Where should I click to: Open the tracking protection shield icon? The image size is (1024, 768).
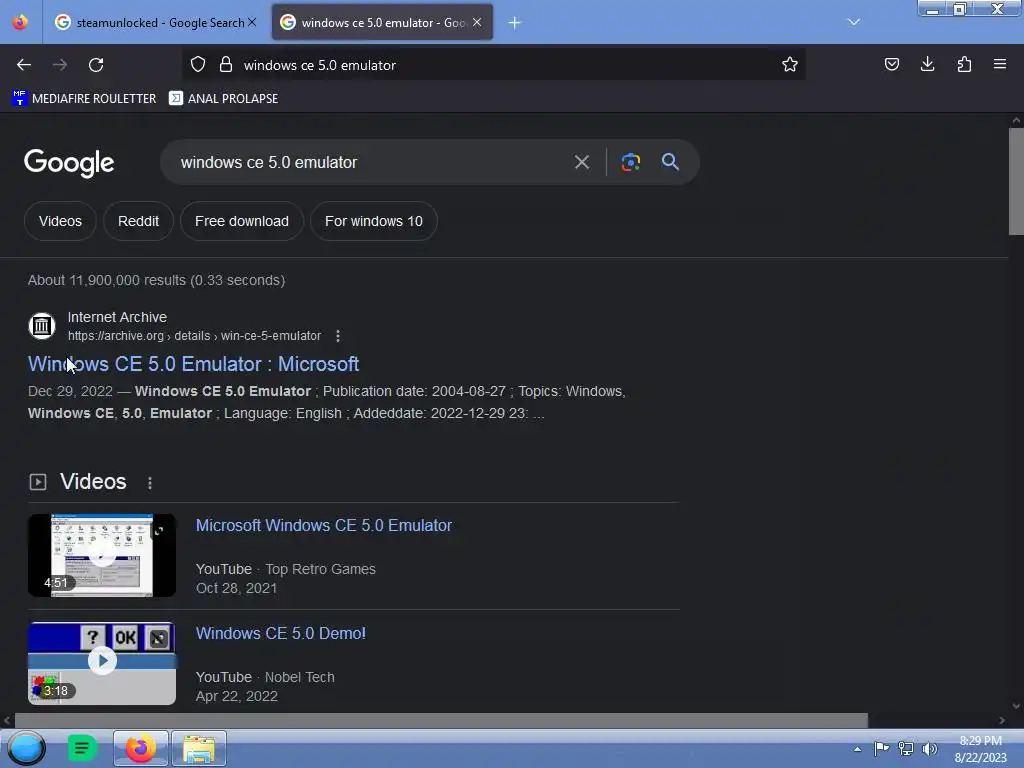click(198, 65)
